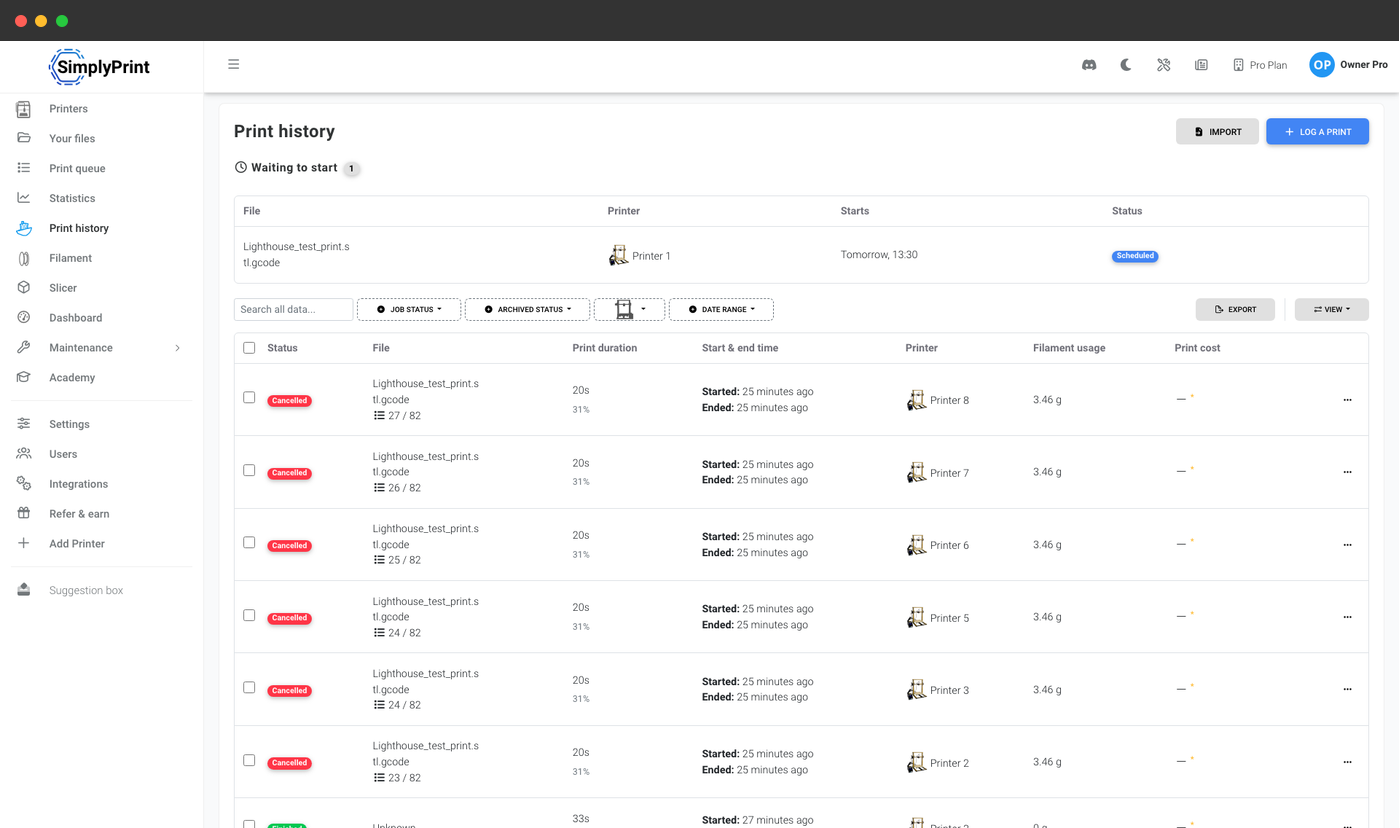Click the Cancelled badge on the Printer 8 row
Screen dimensions: 1400x828
coord(289,401)
